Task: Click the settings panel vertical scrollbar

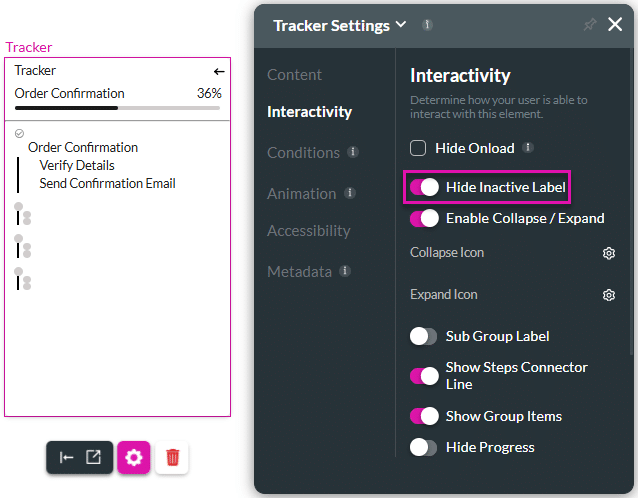Action: pos(631,201)
